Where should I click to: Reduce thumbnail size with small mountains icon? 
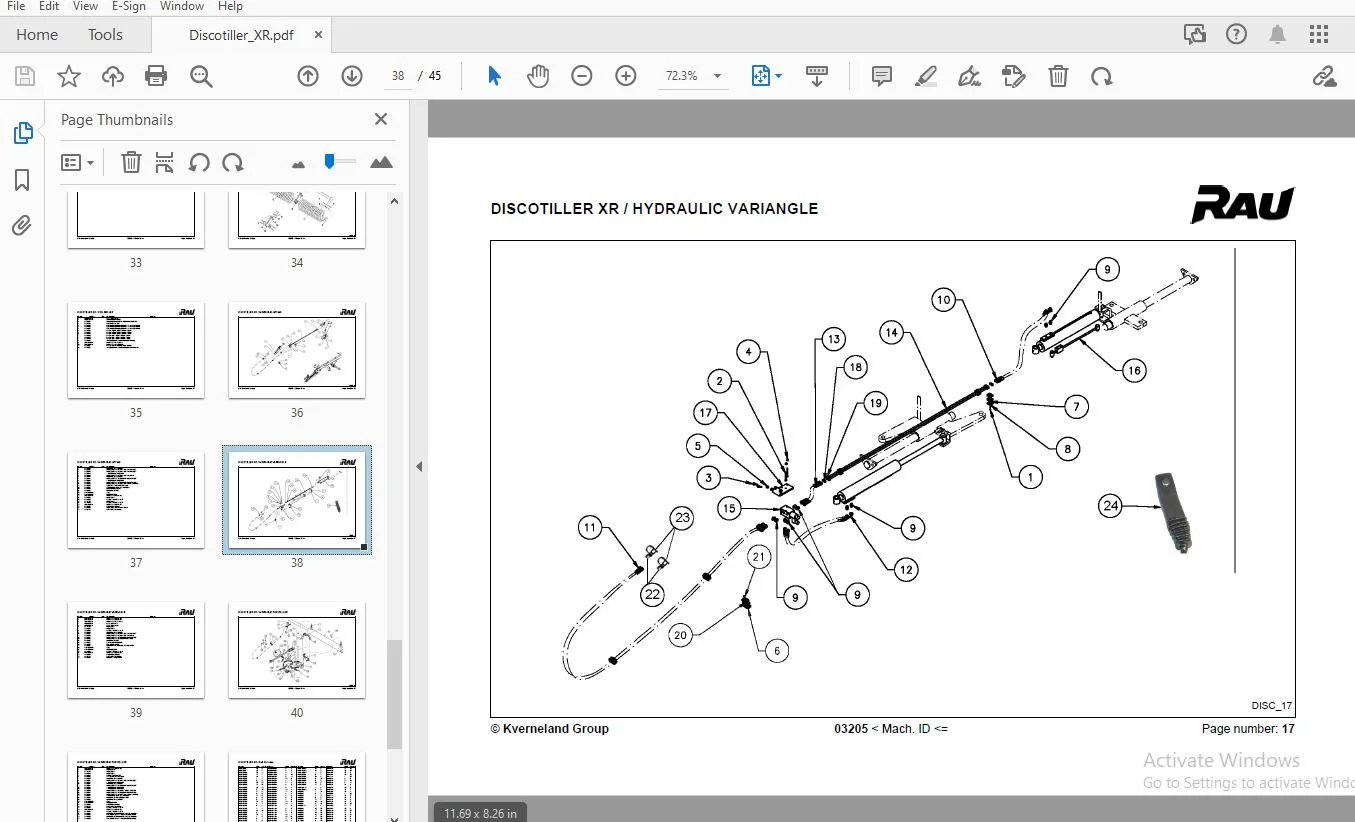click(298, 163)
